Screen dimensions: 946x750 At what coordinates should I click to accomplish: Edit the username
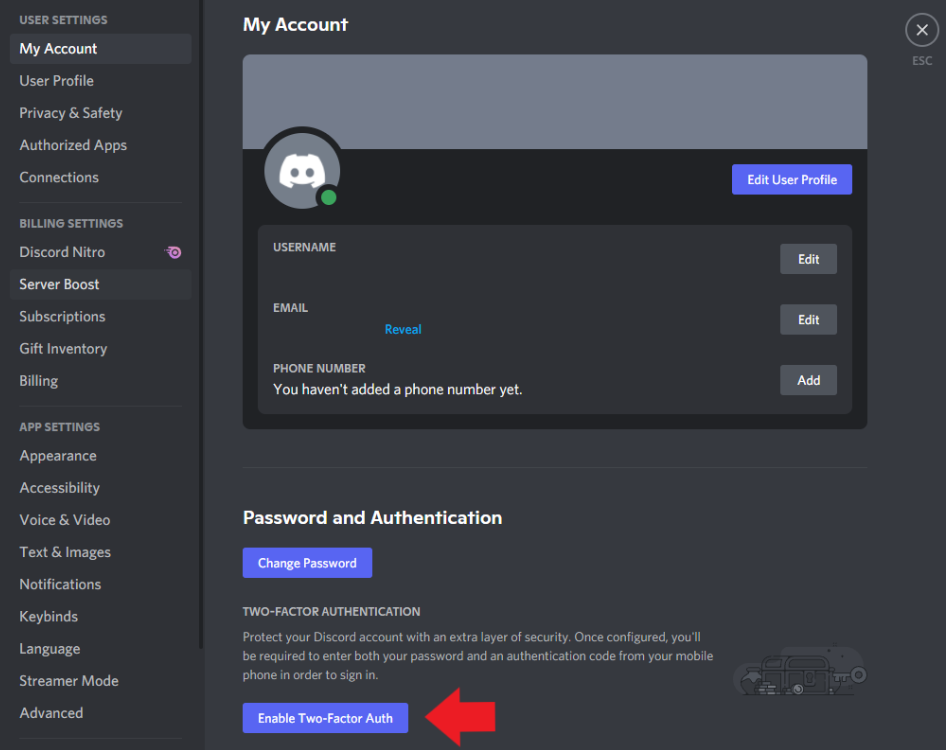tap(808, 259)
